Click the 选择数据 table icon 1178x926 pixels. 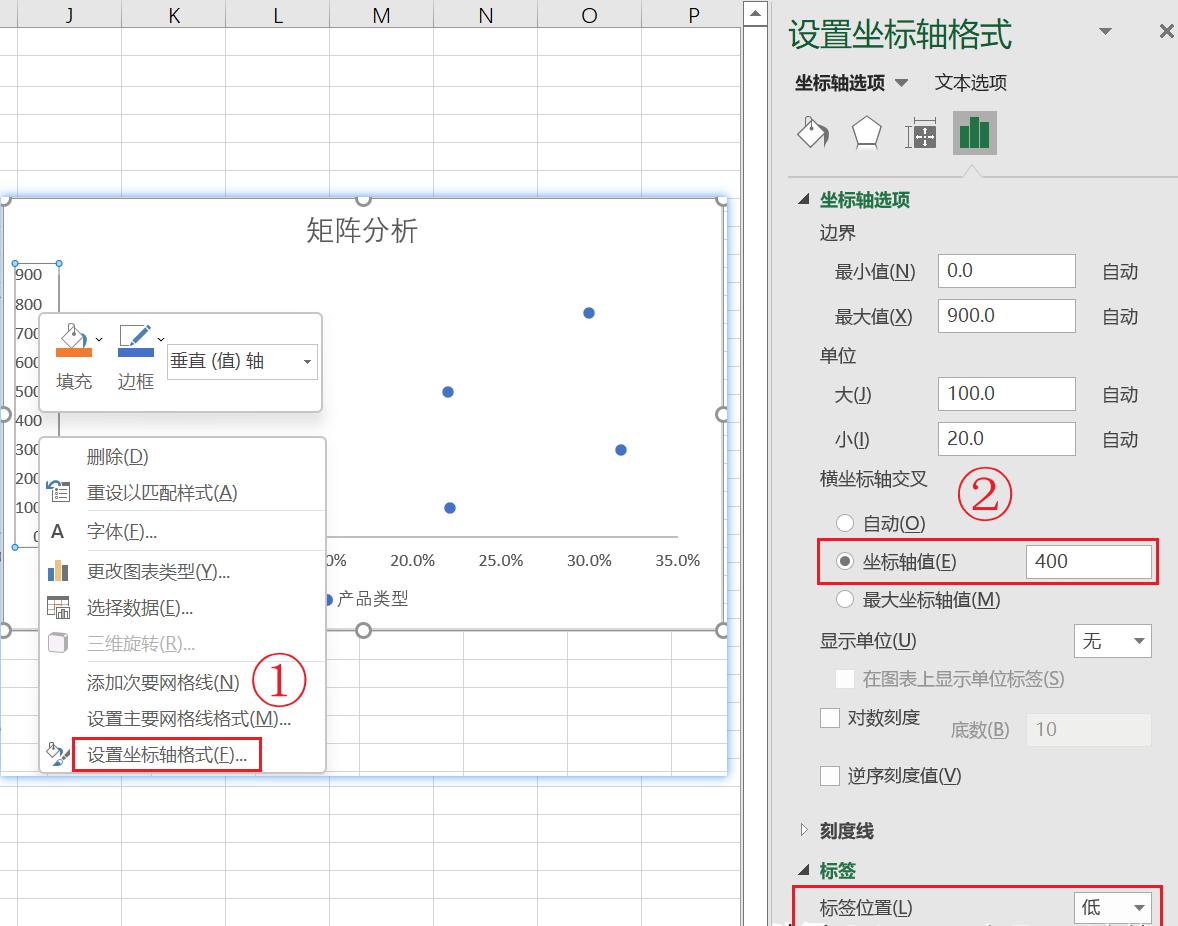59,607
